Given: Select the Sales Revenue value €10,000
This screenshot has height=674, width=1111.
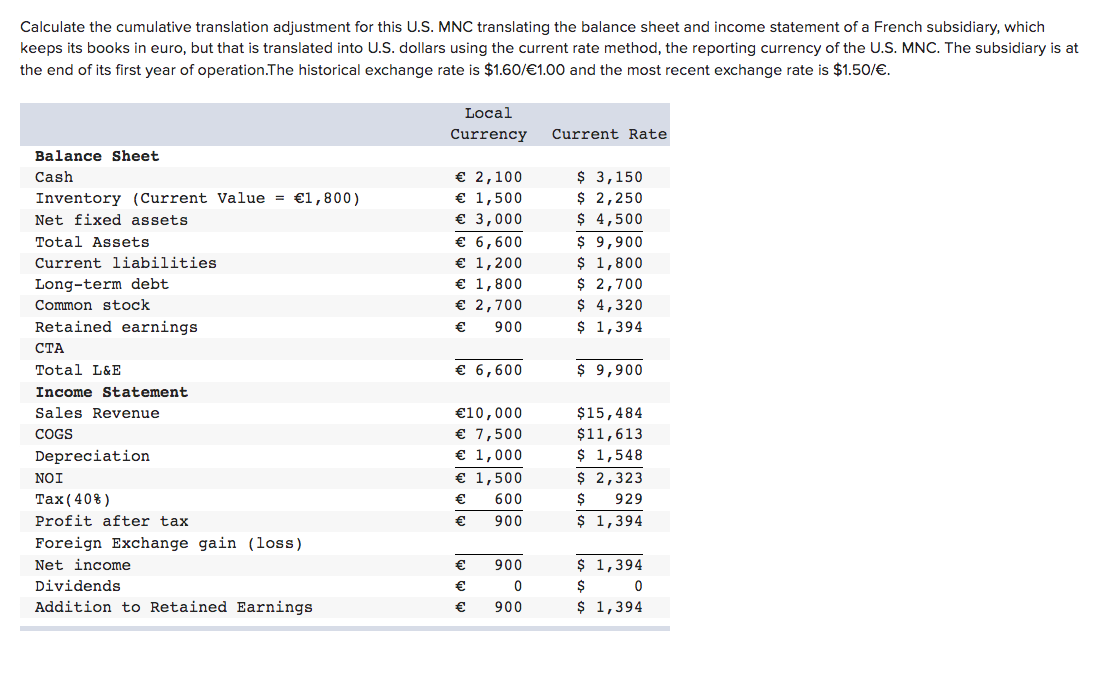Looking at the screenshot, I should click(491, 412).
